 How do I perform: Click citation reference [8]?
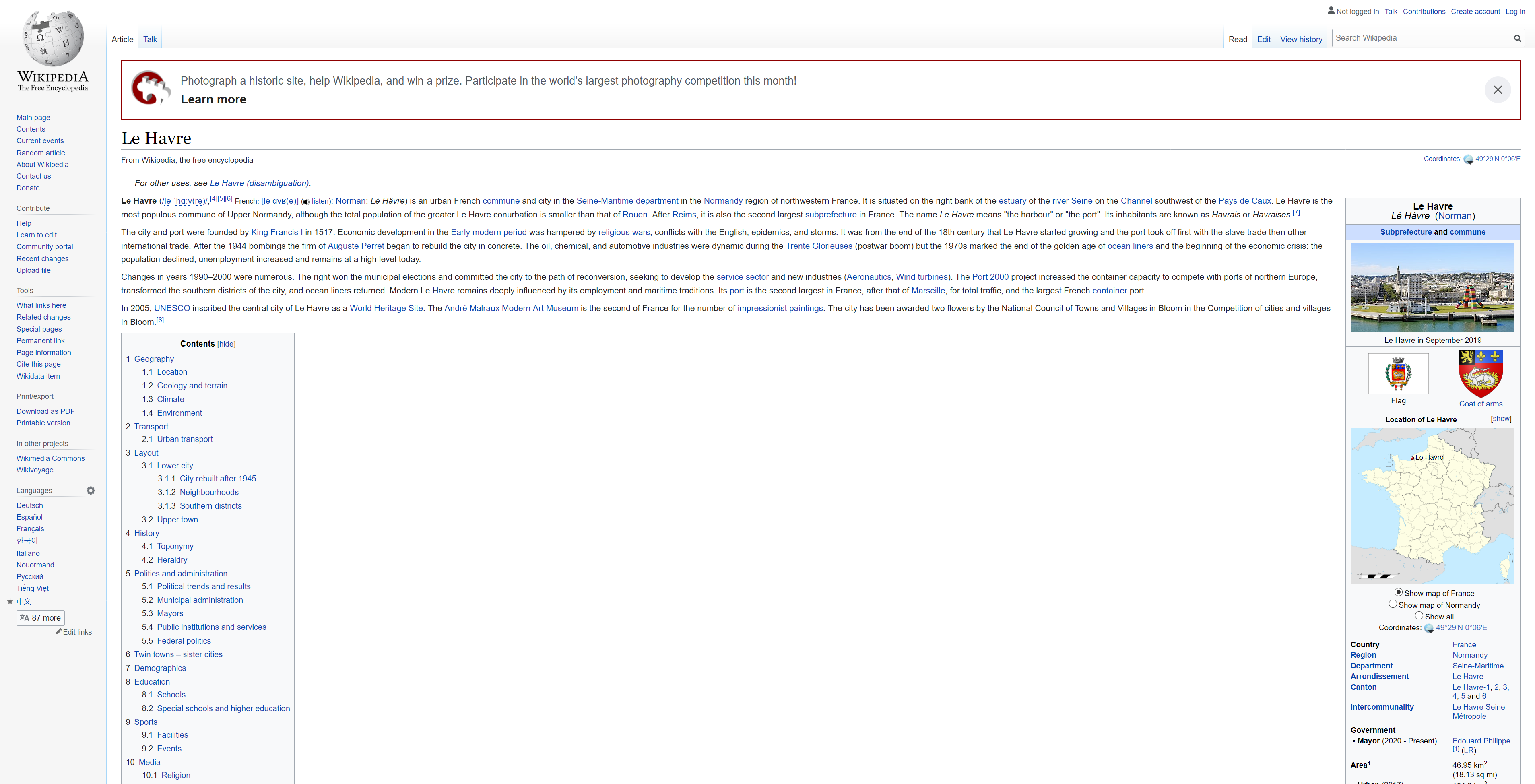point(160,320)
